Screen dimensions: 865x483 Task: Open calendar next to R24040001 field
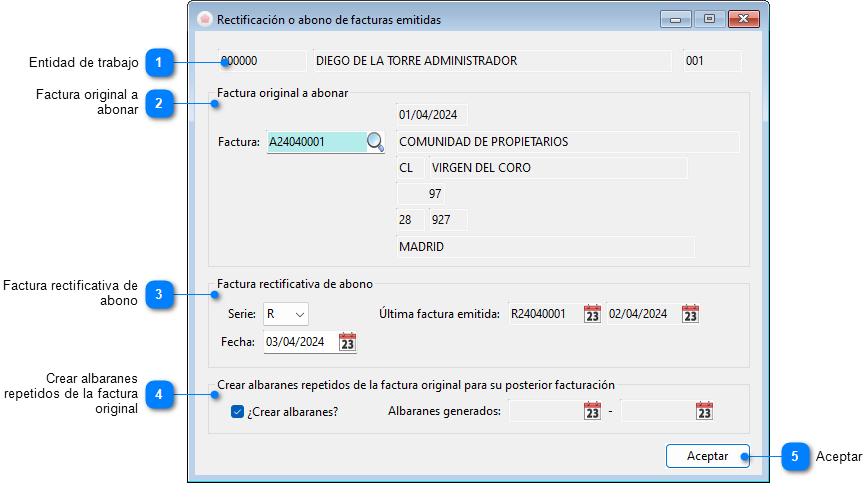tap(592, 314)
